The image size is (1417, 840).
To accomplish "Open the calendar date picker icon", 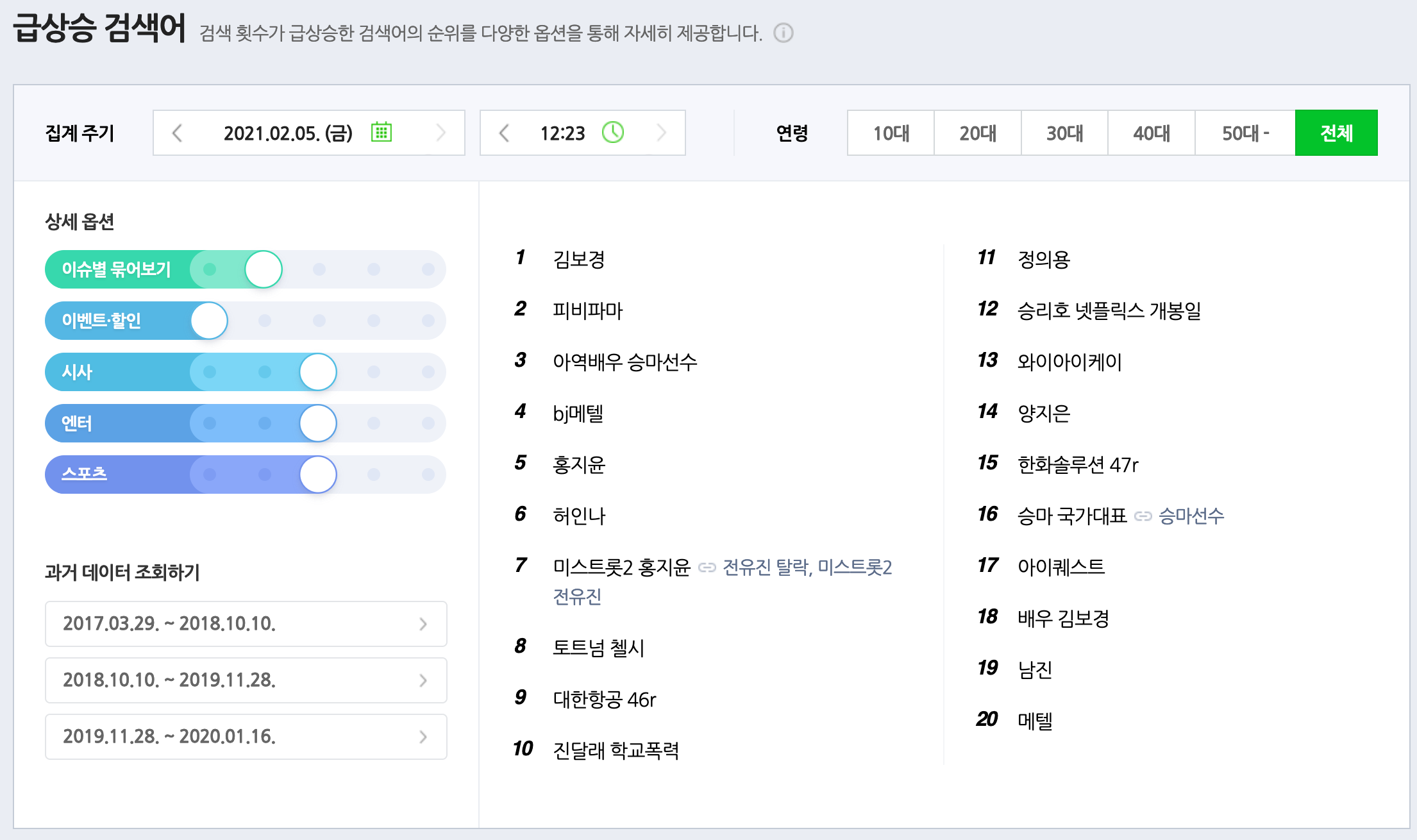I will [380, 133].
